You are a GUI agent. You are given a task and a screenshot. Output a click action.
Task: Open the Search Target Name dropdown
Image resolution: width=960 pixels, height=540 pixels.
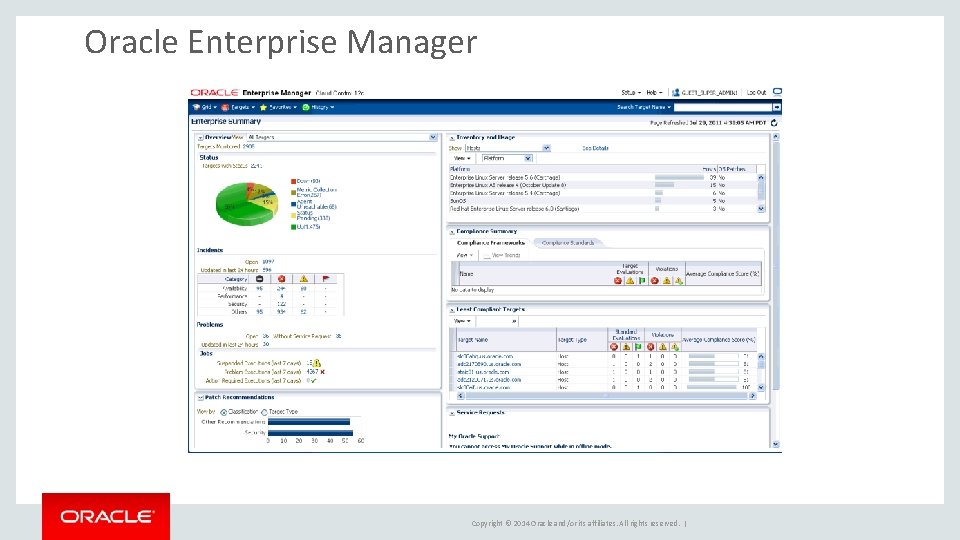tap(644, 107)
